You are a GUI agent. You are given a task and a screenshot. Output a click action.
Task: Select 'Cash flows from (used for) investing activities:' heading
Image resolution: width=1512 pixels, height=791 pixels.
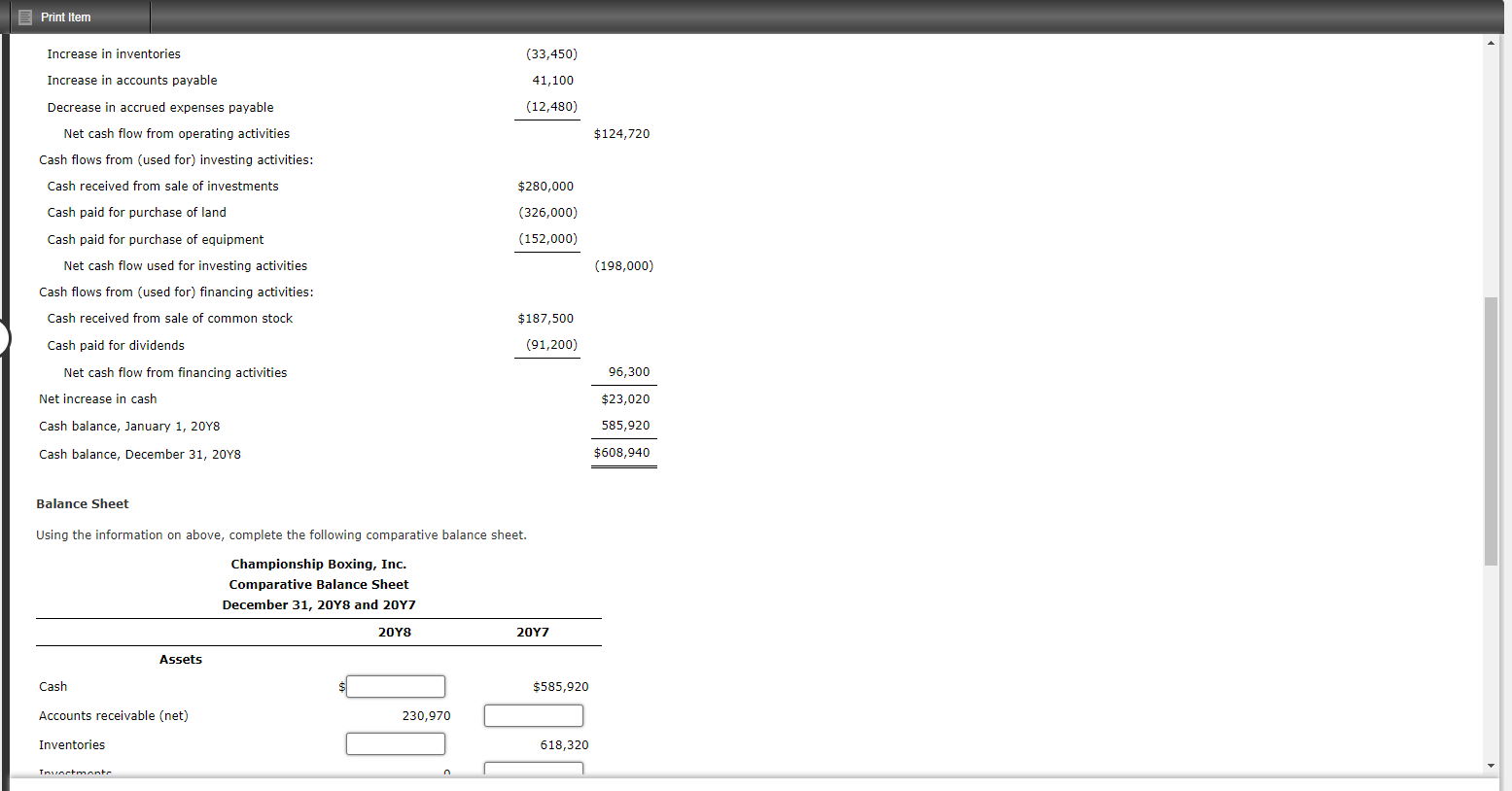point(176,160)
